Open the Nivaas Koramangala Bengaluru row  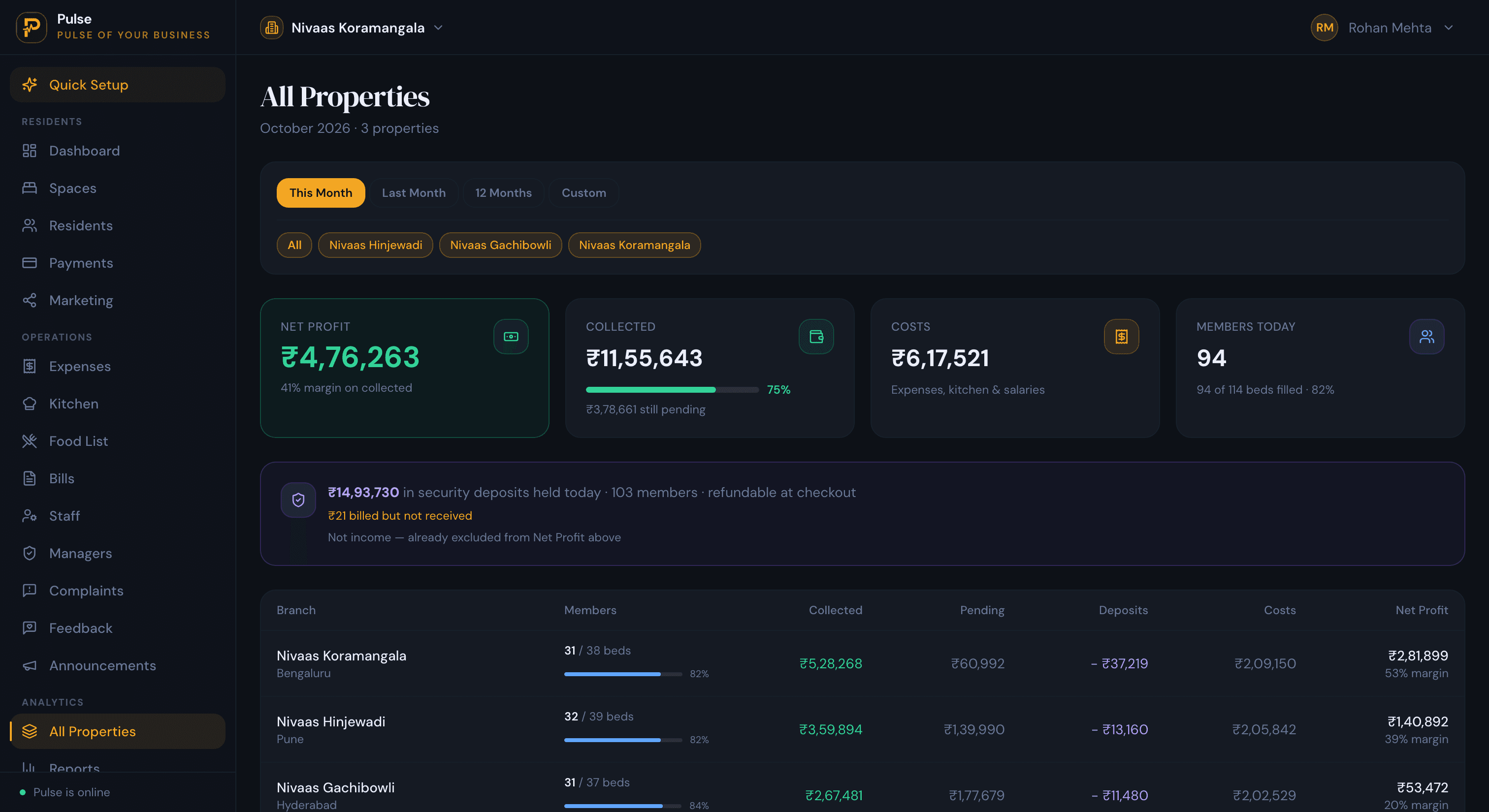[862, 663]
